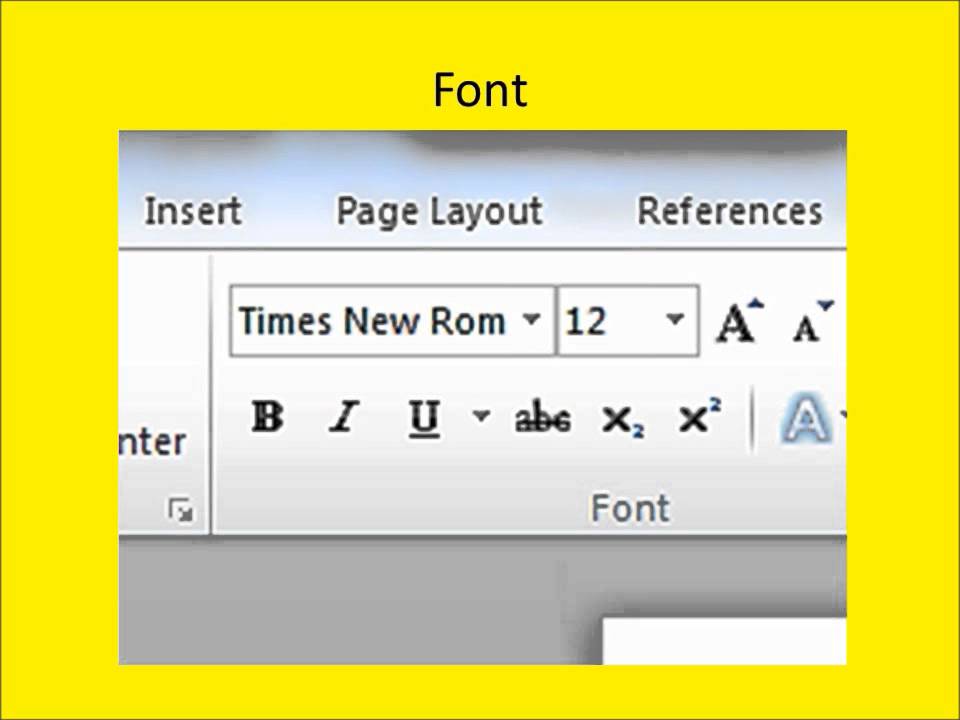This screenshot has width=960, height=720.
Task: Go to the References tab
Action: tap(729, 211)
